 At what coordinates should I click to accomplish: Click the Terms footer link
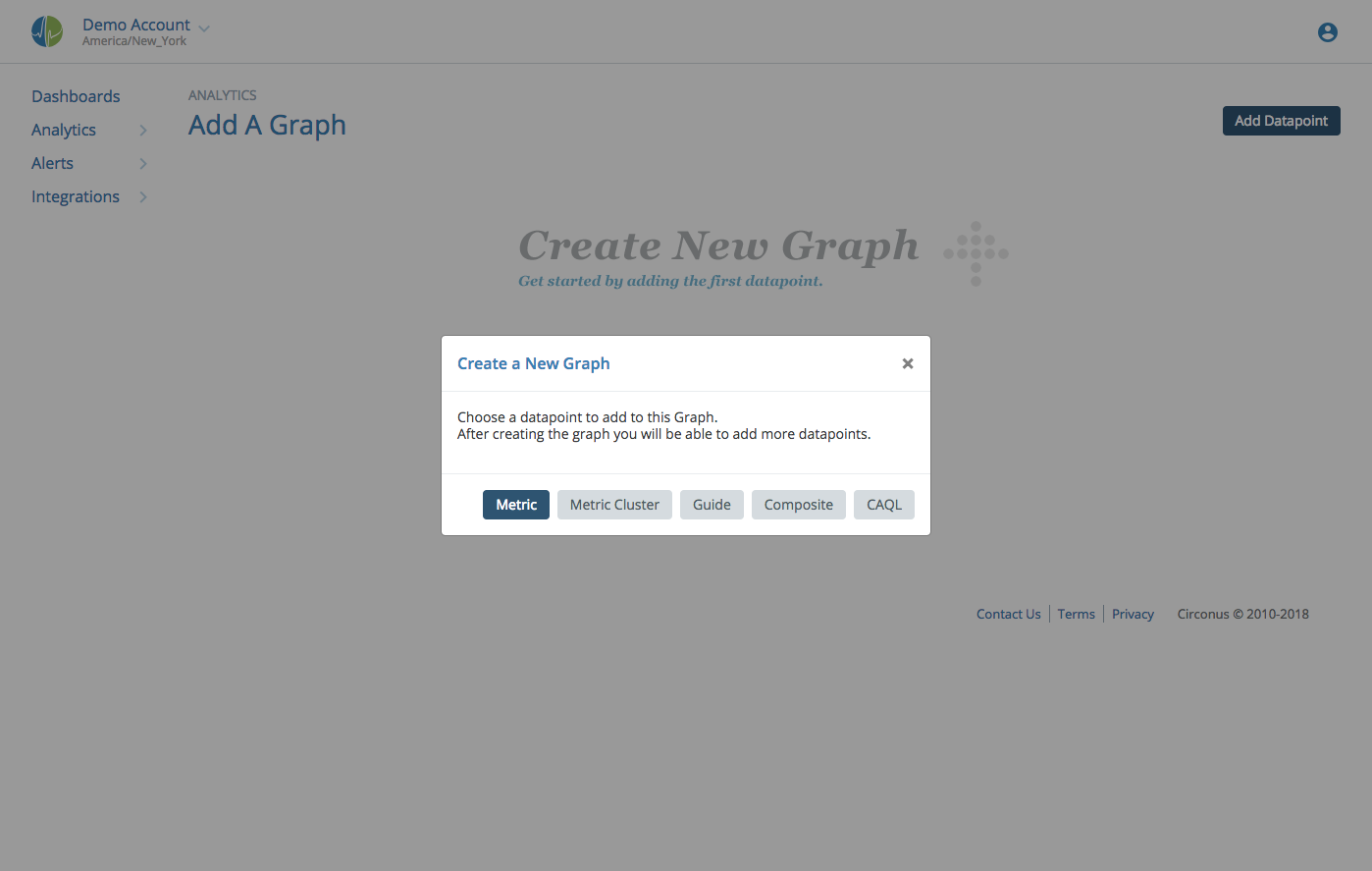[1076, 613]
